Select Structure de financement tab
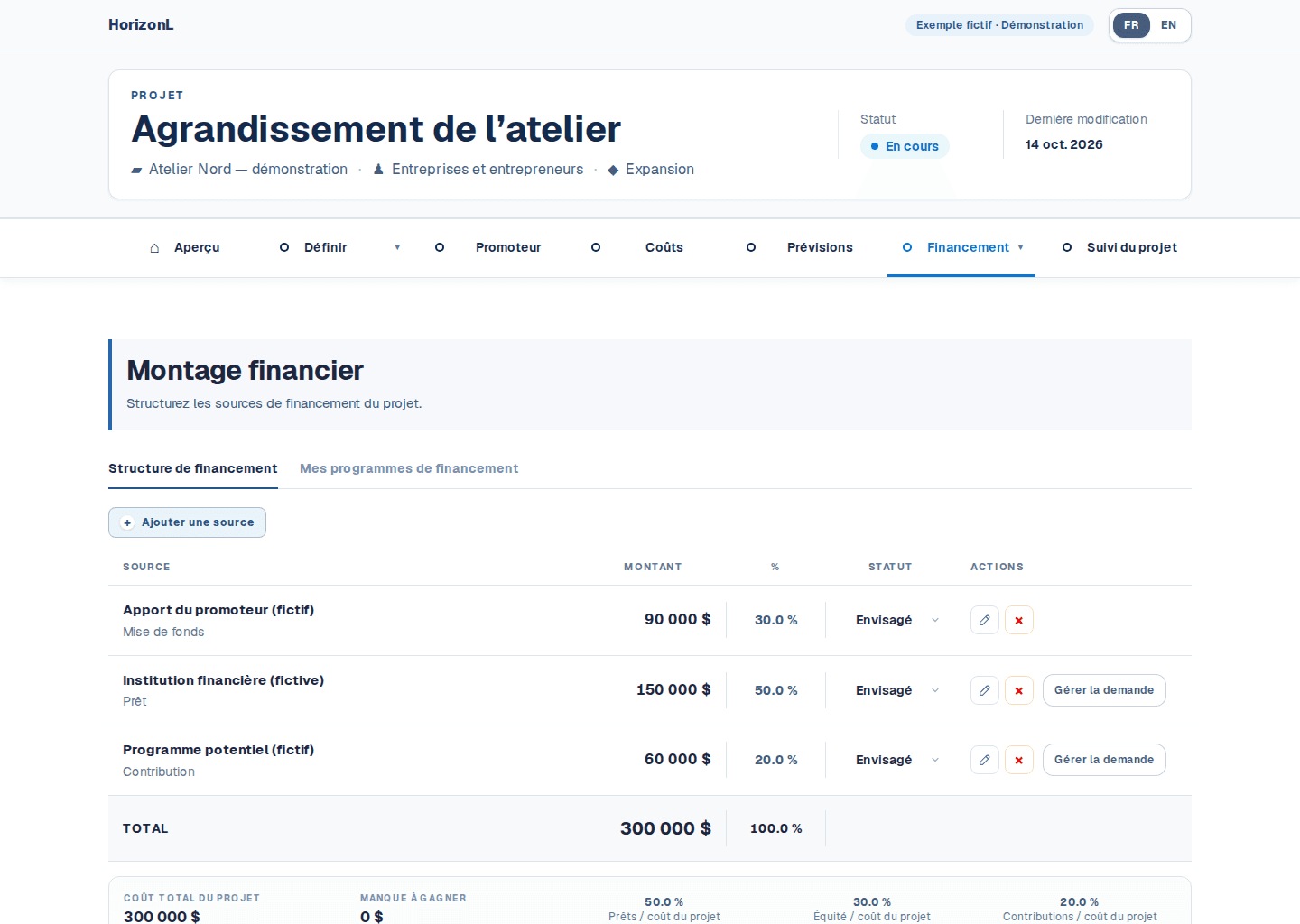 [x=193, y=468]
